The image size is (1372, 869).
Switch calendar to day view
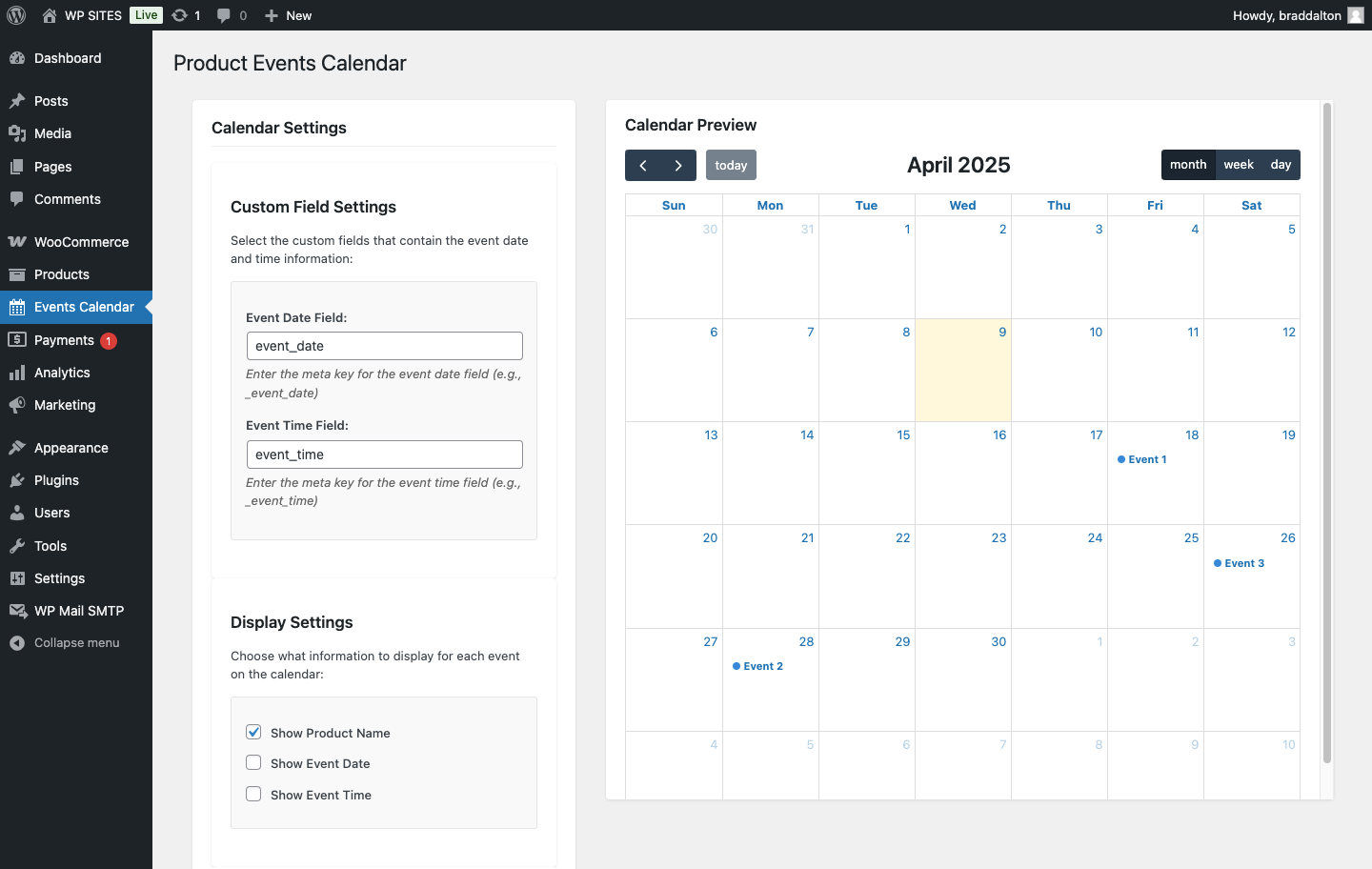click(x=1281, y=165)
